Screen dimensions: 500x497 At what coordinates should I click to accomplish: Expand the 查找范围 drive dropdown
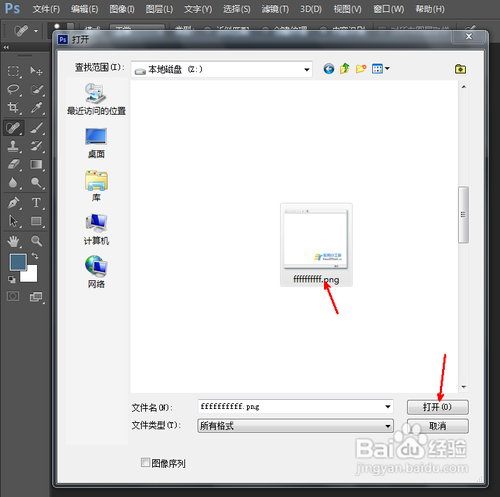pyautogui.click(x=307, y=69)
